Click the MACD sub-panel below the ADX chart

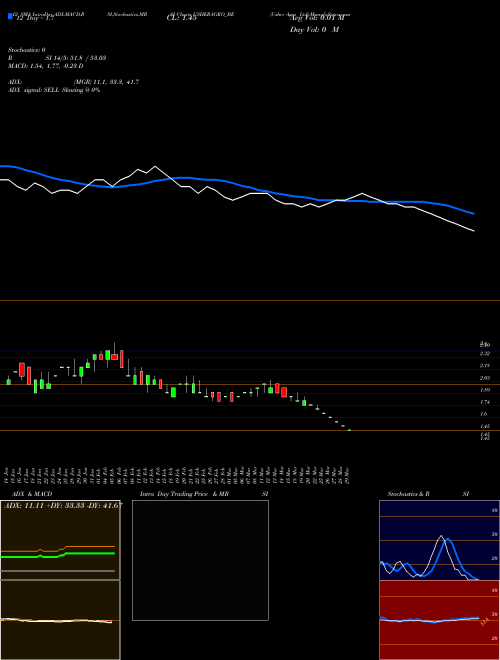[x=60, y=620]
